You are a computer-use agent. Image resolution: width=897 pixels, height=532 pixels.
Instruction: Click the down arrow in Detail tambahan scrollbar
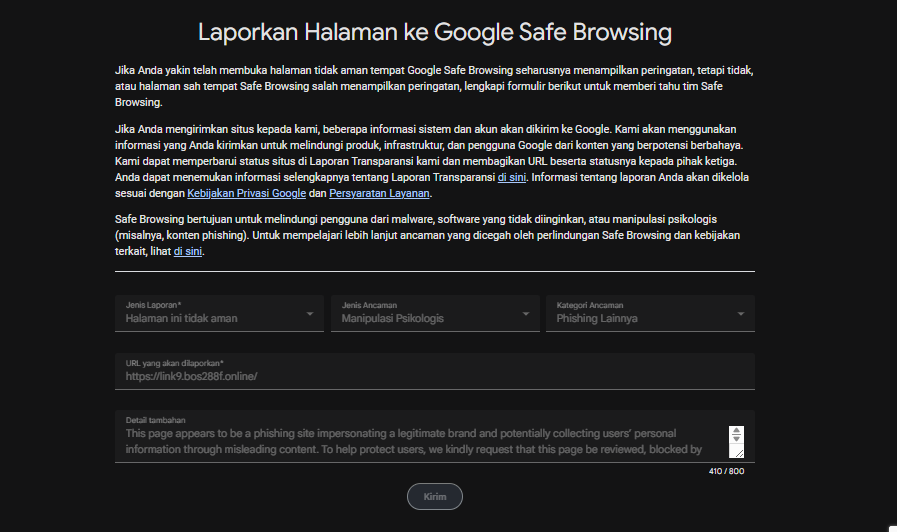[736, 438]
